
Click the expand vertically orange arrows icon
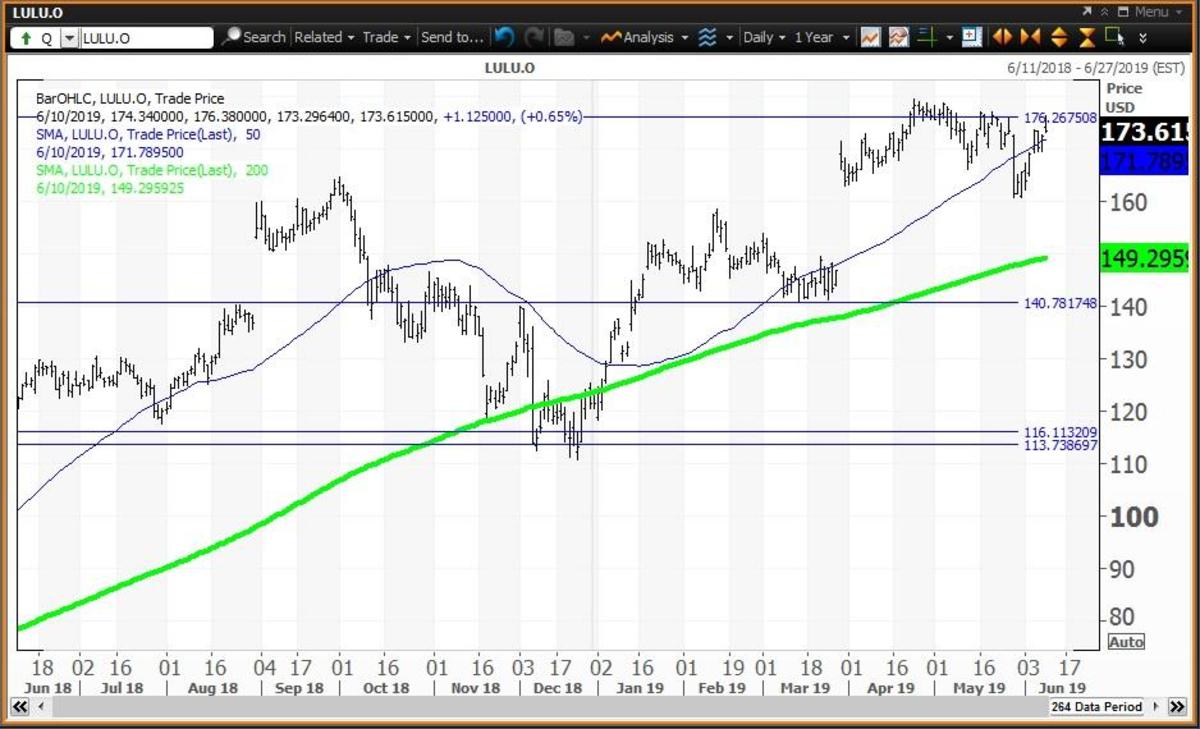pos(1059,37)
